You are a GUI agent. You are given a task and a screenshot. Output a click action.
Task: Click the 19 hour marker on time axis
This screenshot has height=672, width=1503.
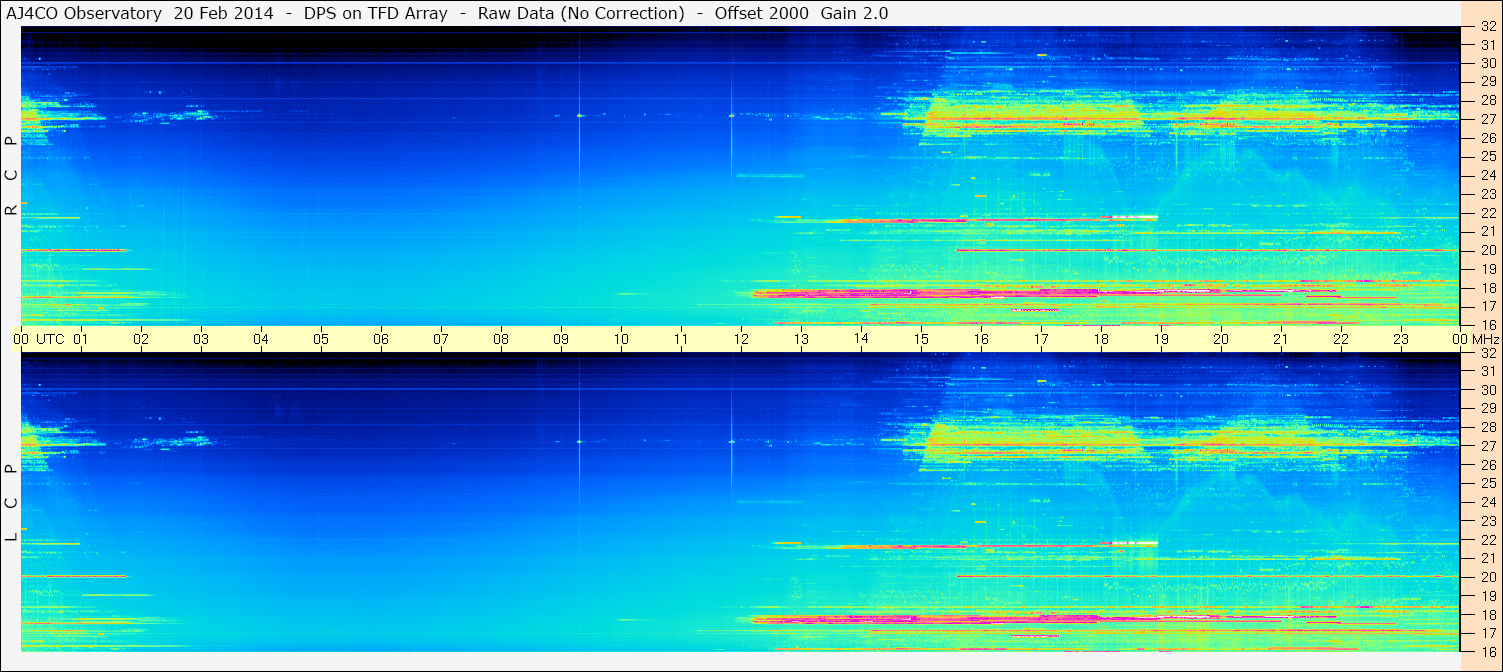[1161, 339]
